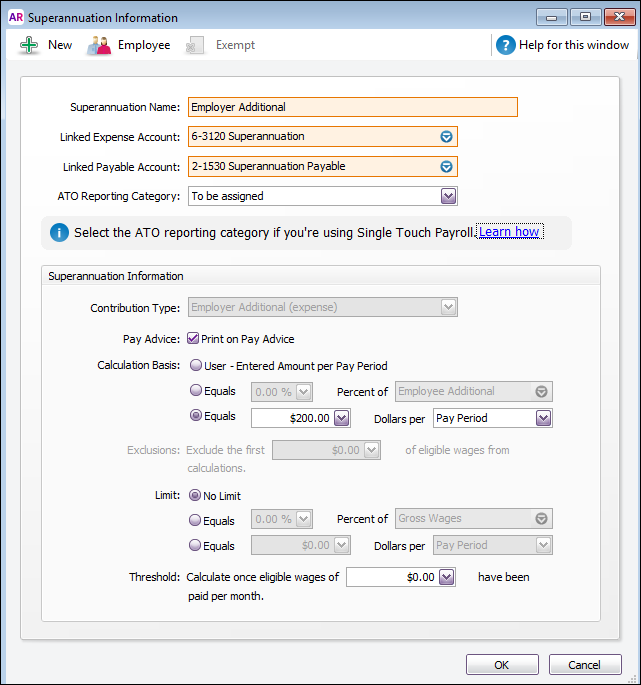Image resolution: width=641 pixels, height=685 pixels.
Task: Toggle Print on Pay Advice checkbox
Action: point(193,338)
